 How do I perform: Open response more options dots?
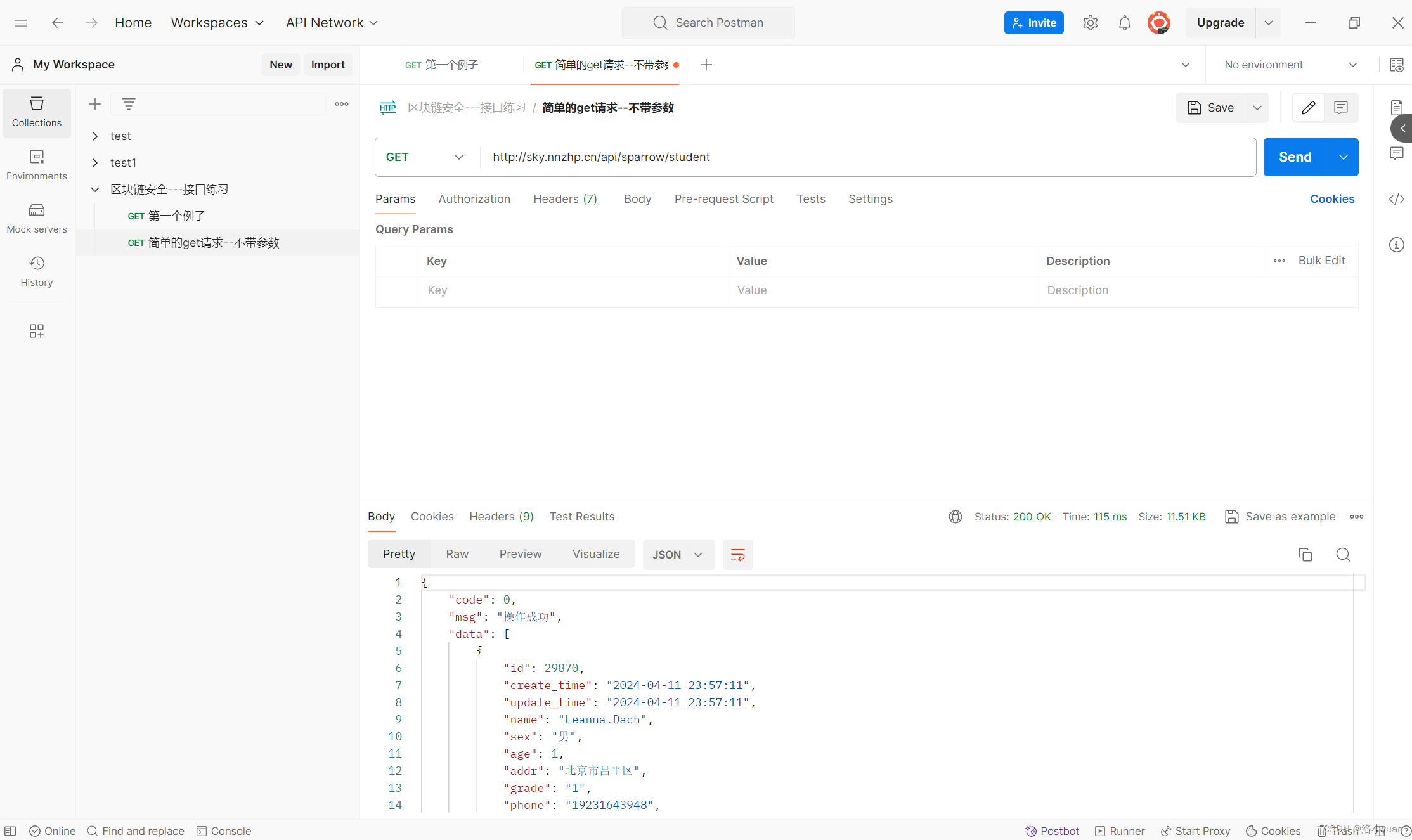coord(1357,517)
